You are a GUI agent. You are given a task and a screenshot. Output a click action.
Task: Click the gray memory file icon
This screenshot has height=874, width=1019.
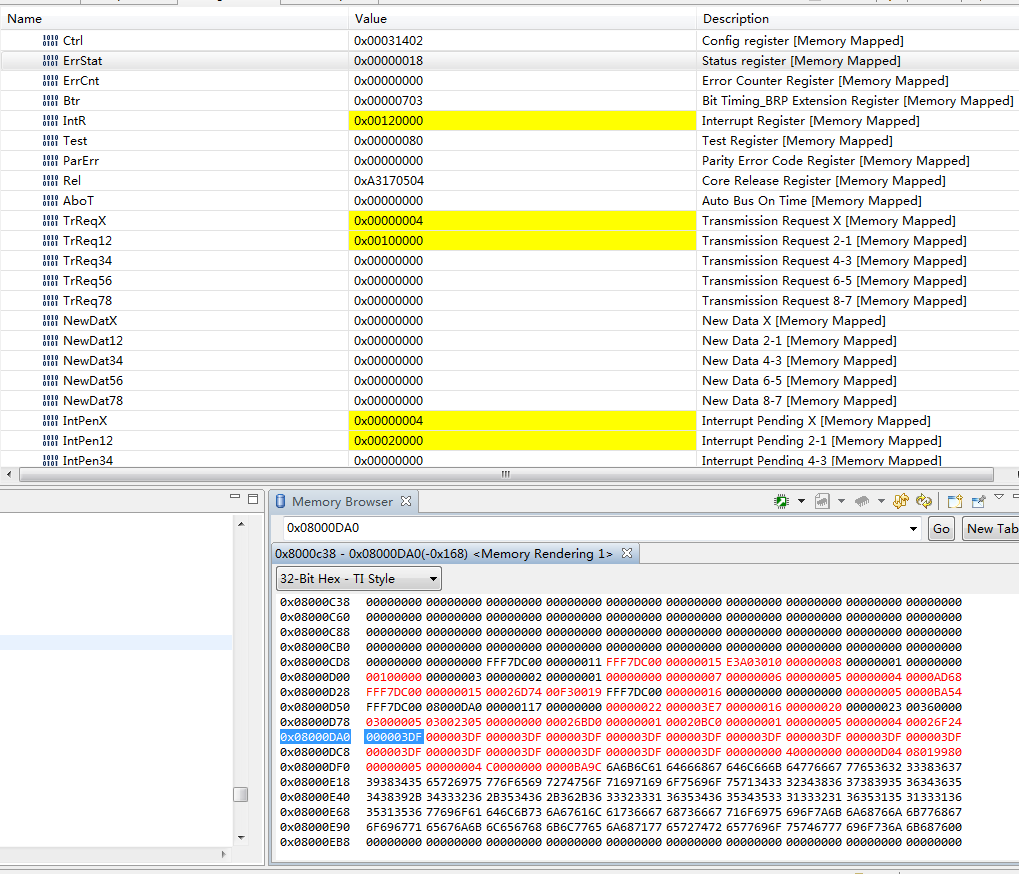tap(822, 501)
